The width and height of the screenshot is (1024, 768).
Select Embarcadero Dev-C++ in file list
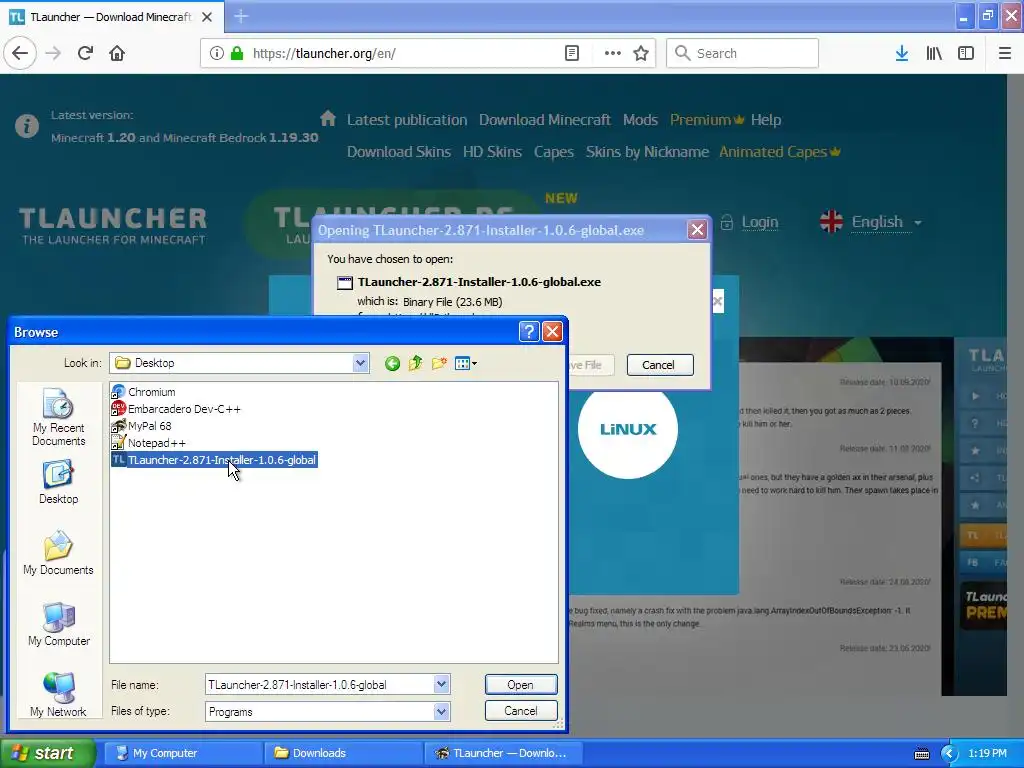coord(176,409)
